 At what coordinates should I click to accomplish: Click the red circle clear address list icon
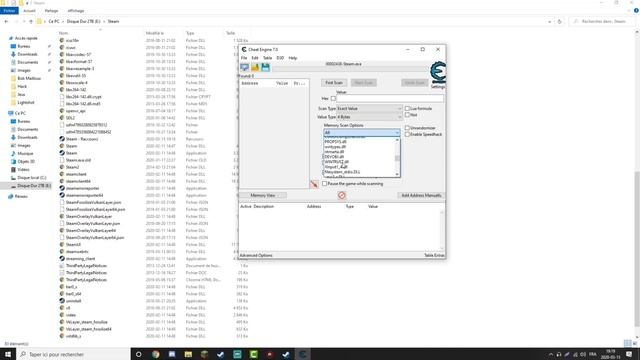[x=342, y=196]
